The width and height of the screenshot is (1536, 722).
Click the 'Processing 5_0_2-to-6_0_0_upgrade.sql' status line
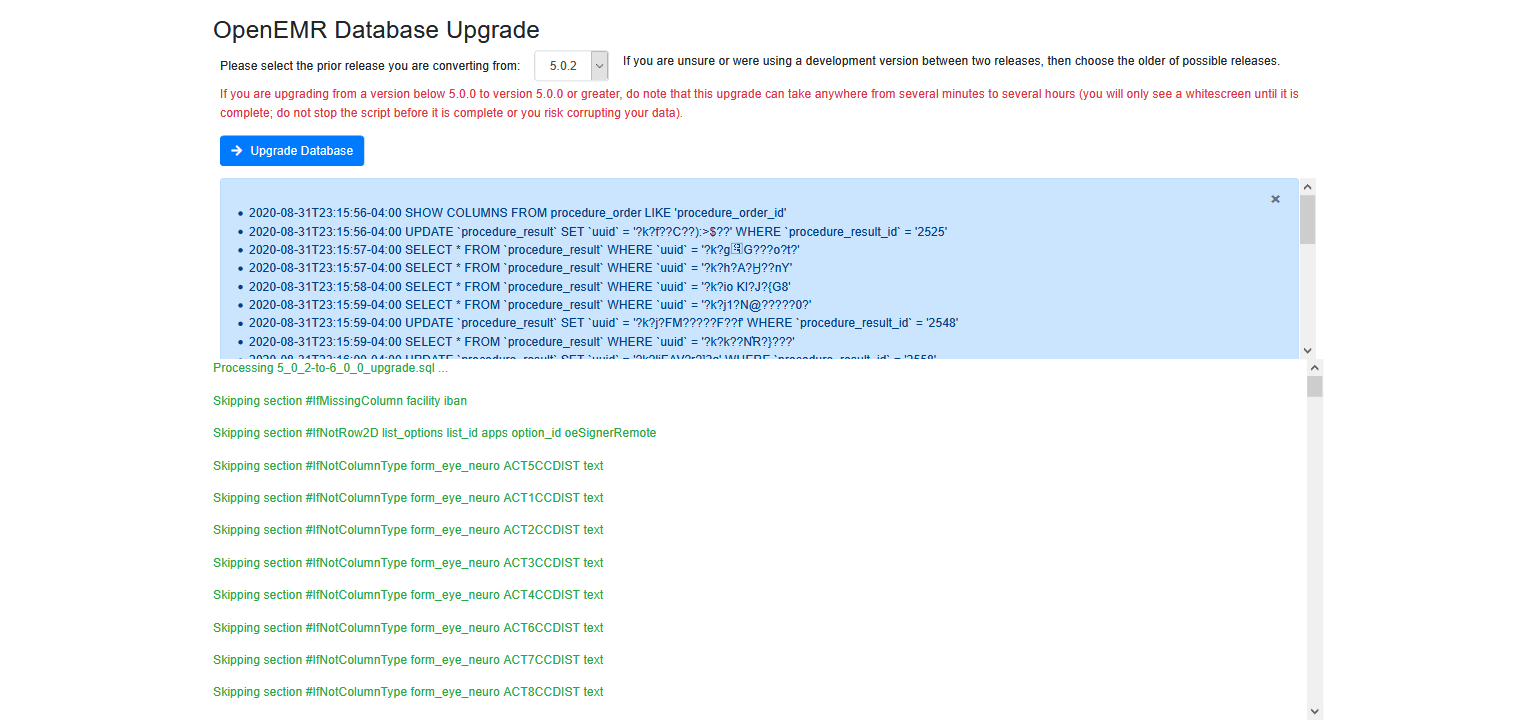330,367
